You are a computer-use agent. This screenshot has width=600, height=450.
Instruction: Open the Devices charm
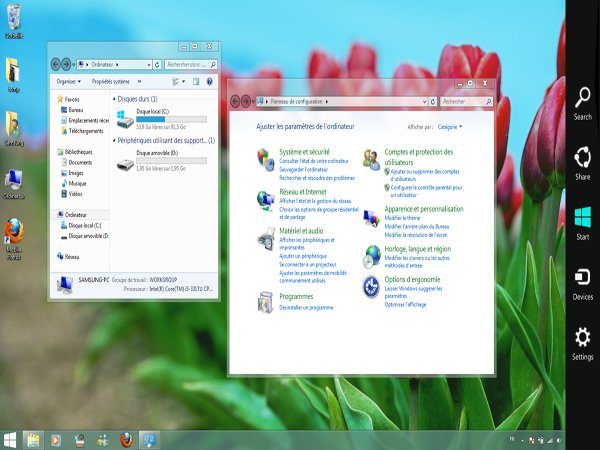click(x=582, y=284)
